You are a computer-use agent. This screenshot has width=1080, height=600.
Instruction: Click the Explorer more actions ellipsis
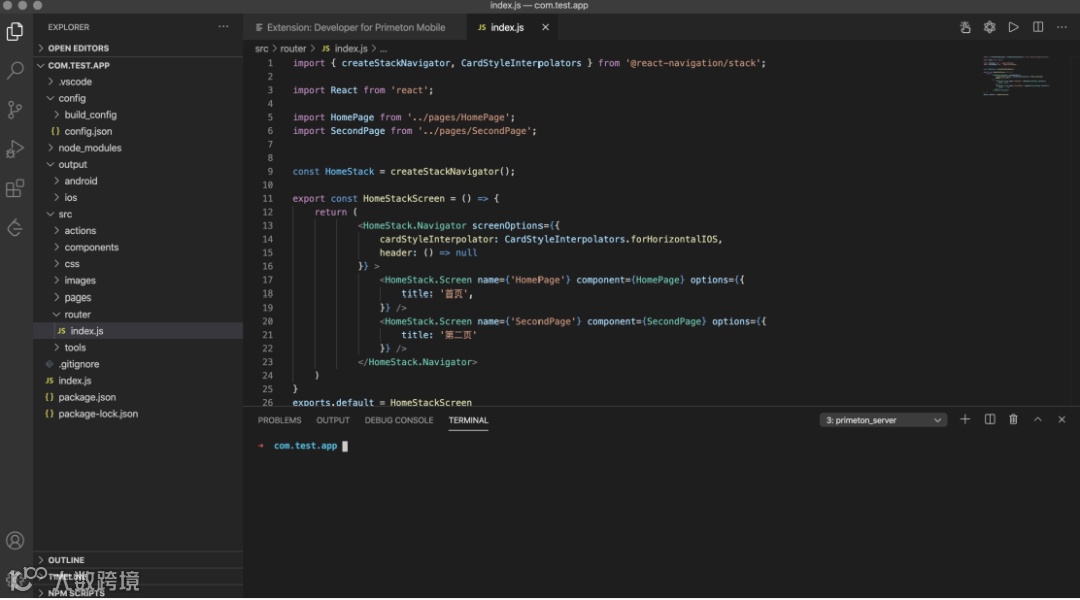[x=223, y=27]
